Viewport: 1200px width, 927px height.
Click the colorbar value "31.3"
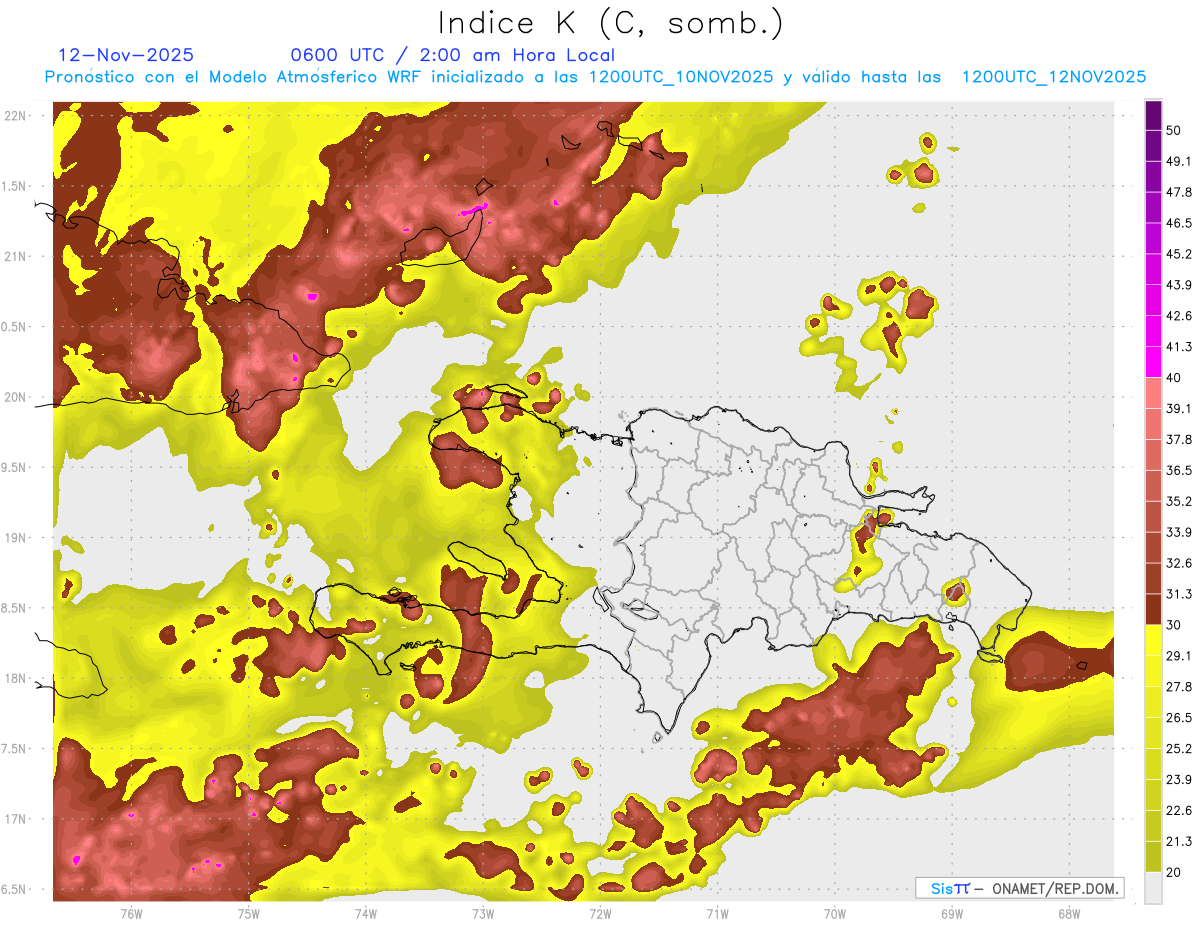(x=1178, y=594)
